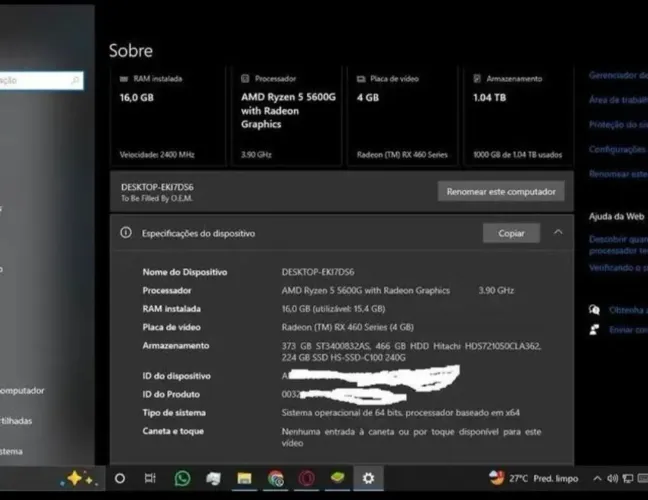Open the Proteção do sistema link
The image size is (648, 500).
coord(618,124)
